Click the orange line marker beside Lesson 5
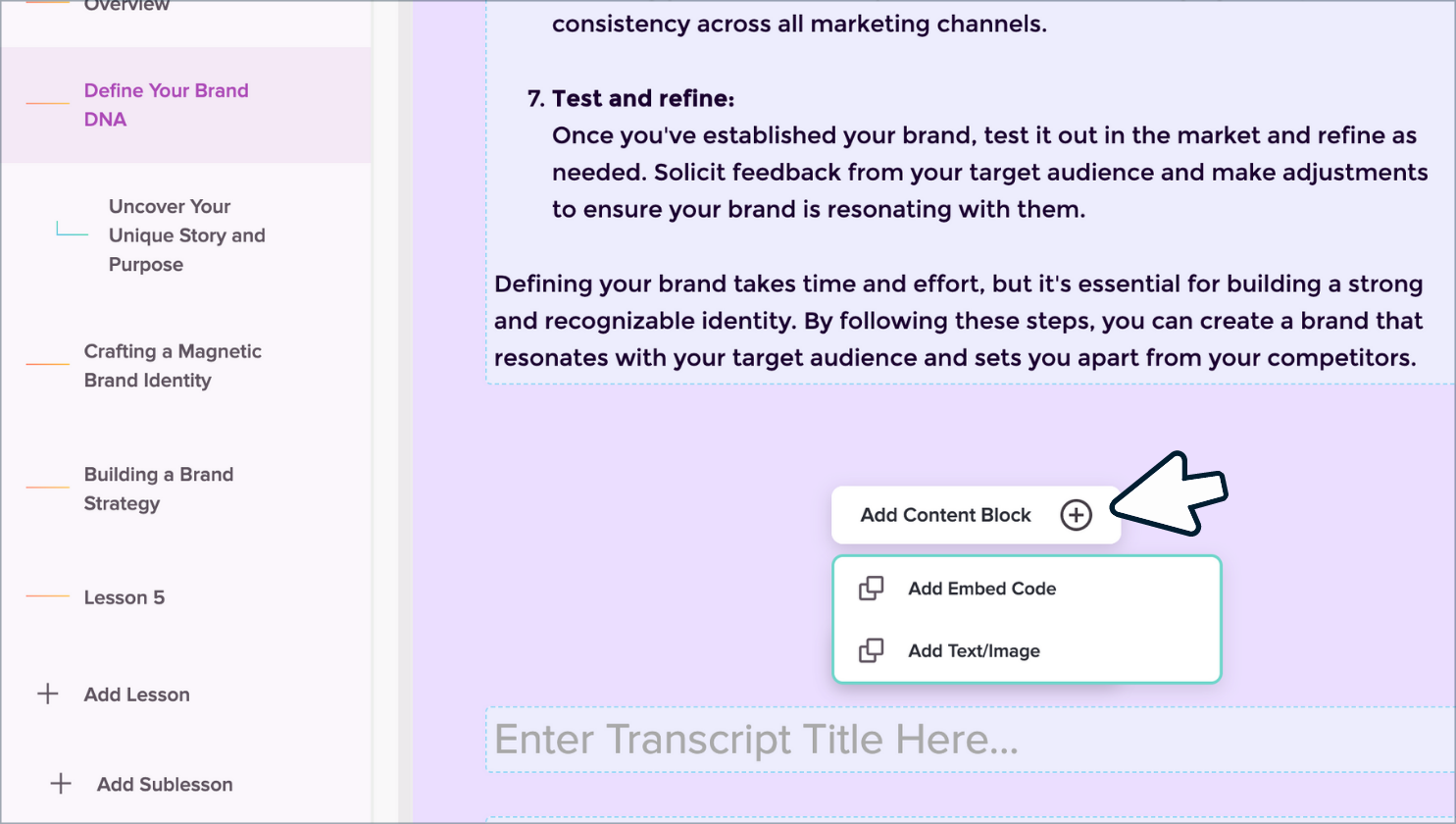The image size is (1456, 824). tap(47, 596)
